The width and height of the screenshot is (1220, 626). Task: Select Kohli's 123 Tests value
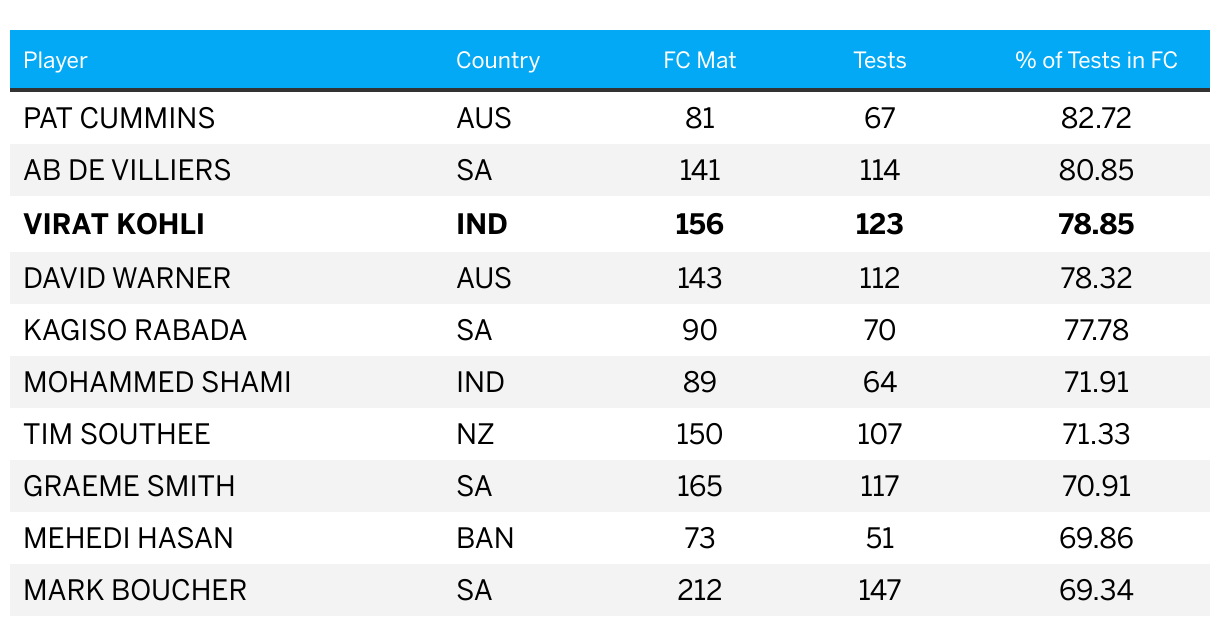click(x=879, y=224)
